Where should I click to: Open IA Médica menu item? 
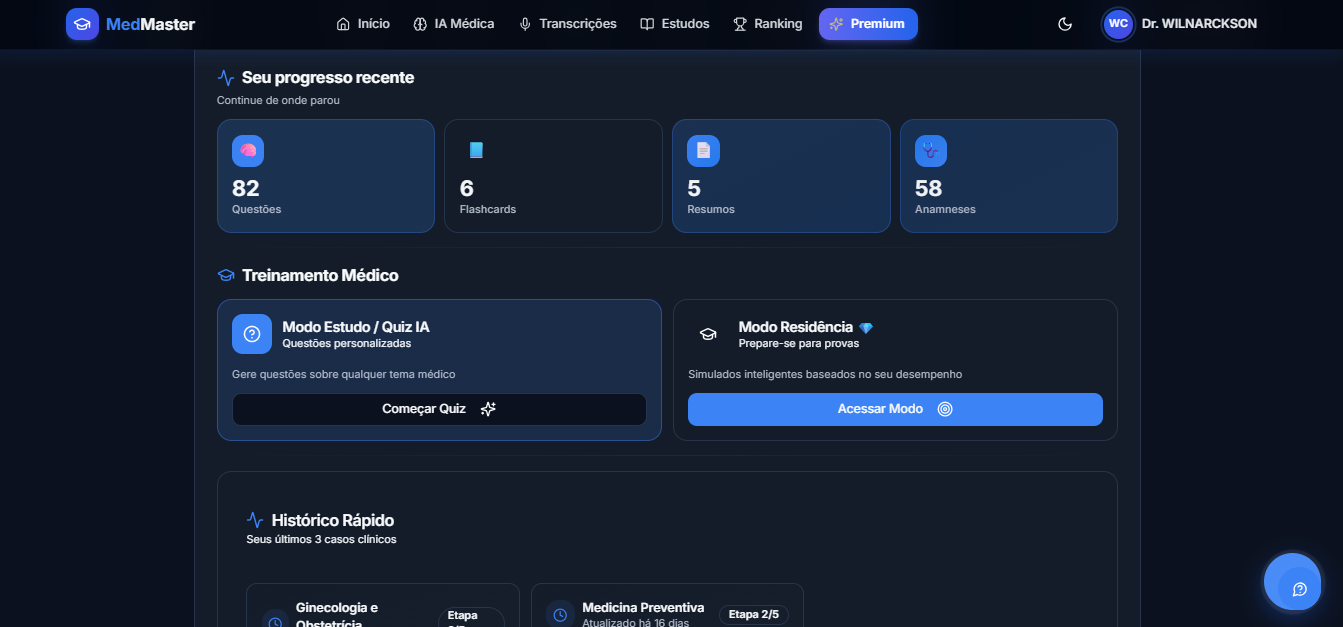454,24
